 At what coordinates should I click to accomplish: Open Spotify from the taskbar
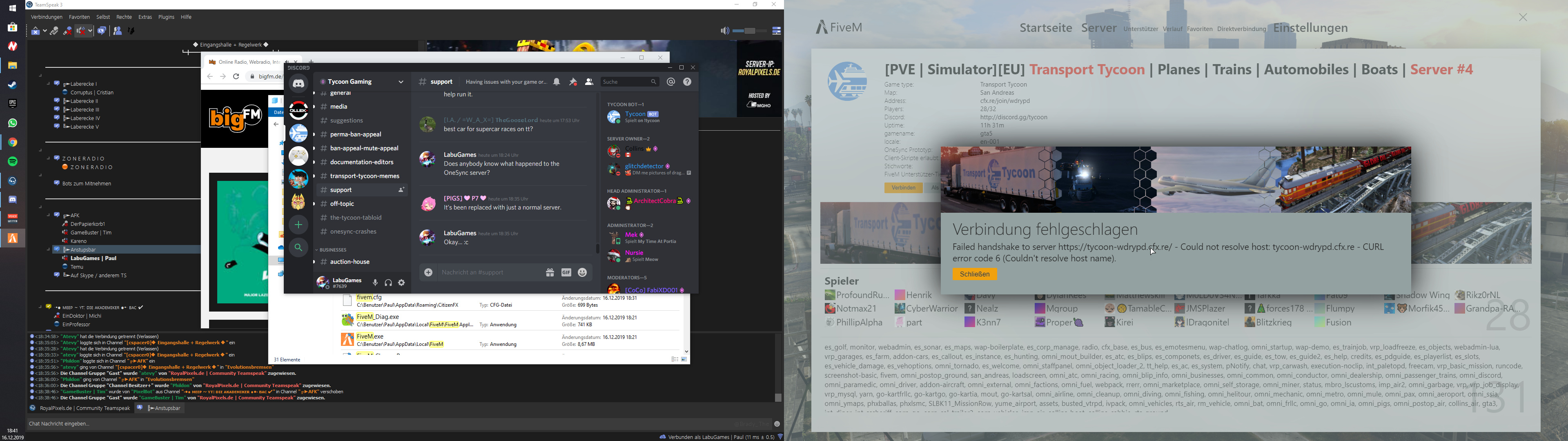12,161
